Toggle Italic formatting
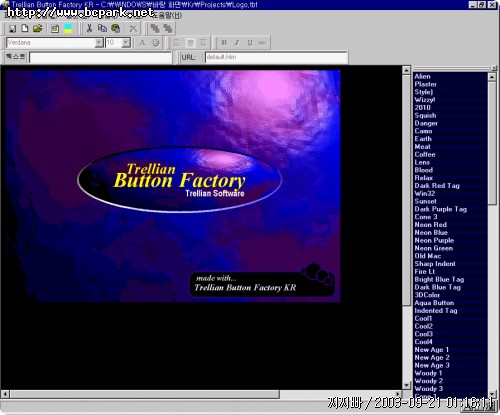500x415 pixels. (237, 43)
